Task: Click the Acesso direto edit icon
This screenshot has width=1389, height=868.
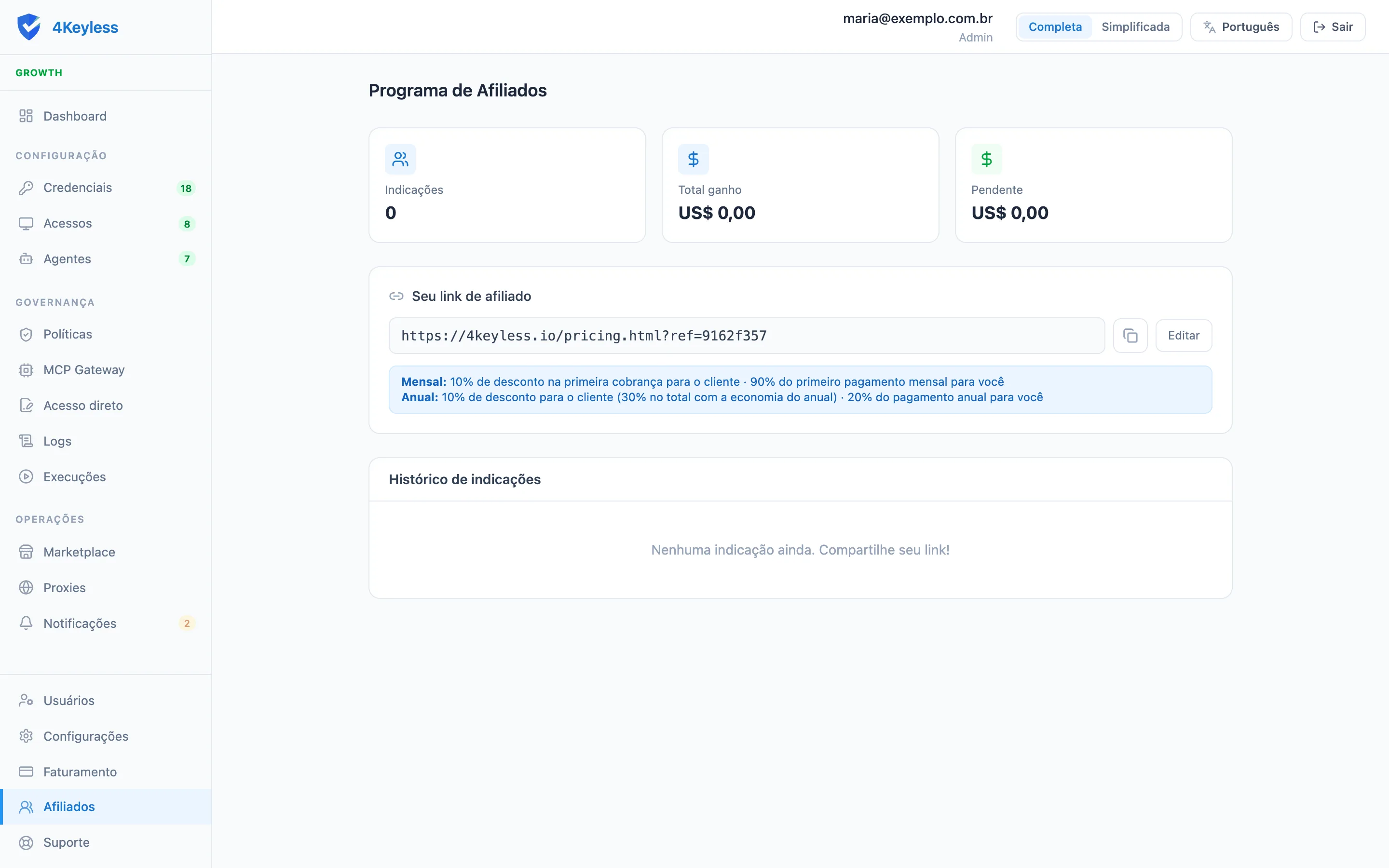Action: click(x=26, y=405)
